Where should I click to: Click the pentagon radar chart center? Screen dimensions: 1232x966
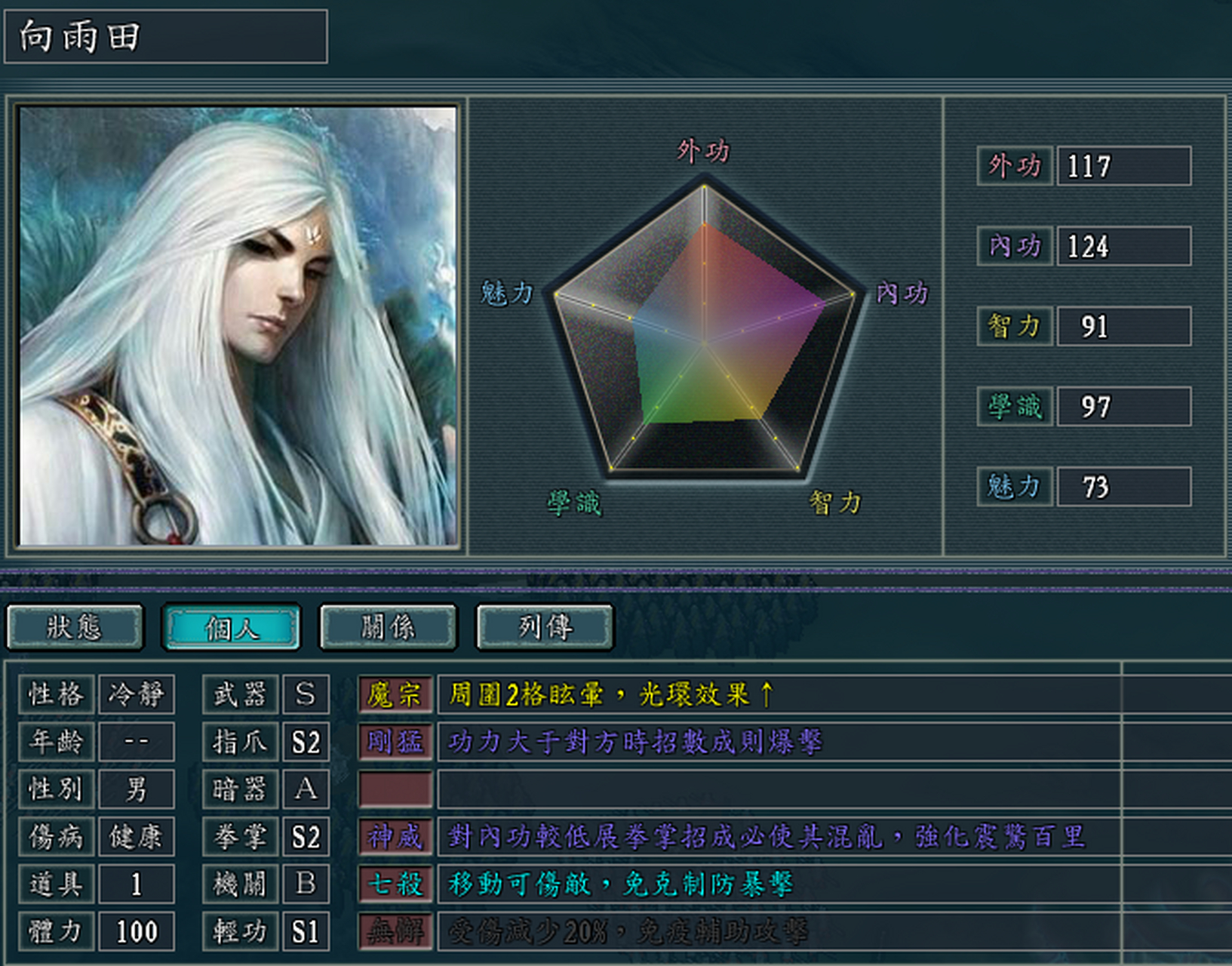click(x=705, y=344)
